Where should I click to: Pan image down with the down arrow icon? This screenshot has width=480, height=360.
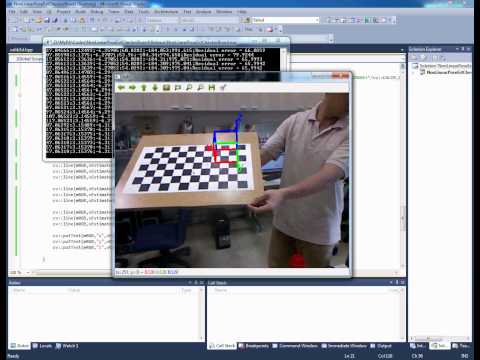click(x=155, y=88)
